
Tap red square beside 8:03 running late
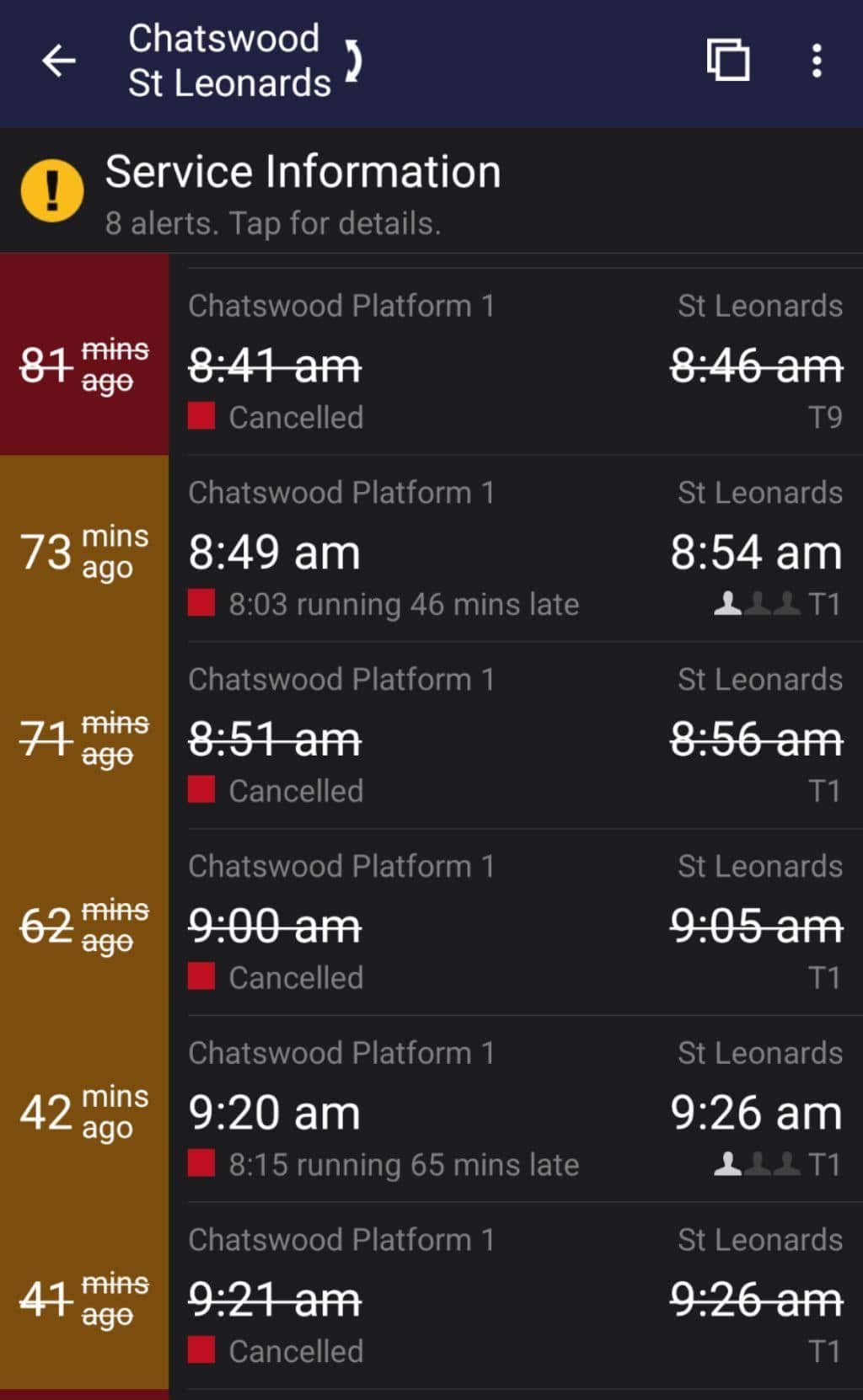pos(201,603)
